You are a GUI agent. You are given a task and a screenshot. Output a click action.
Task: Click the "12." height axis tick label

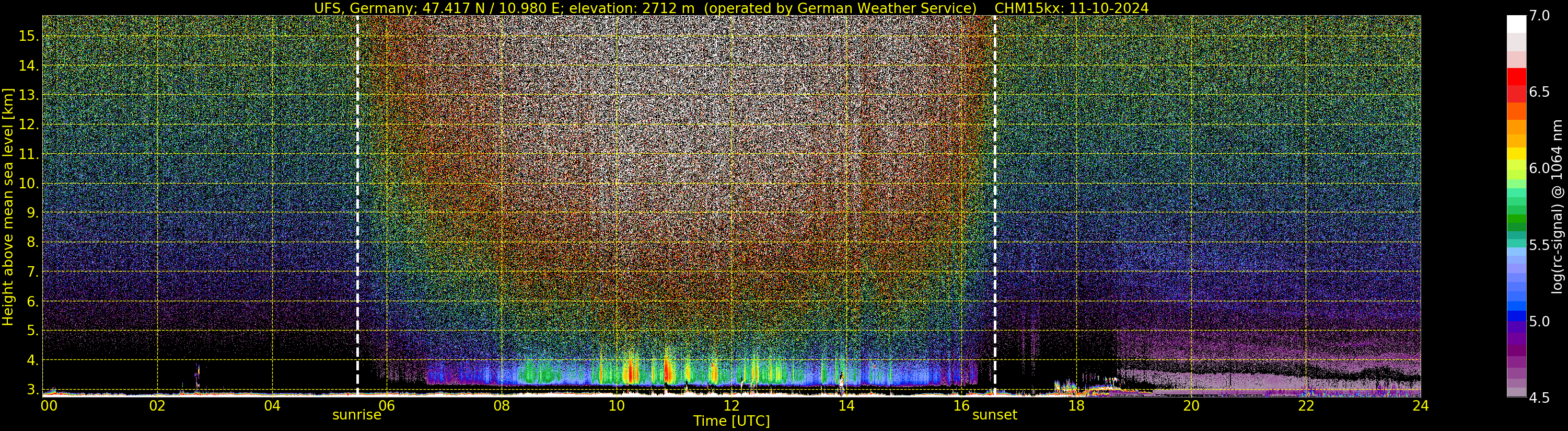coord(29,124)
